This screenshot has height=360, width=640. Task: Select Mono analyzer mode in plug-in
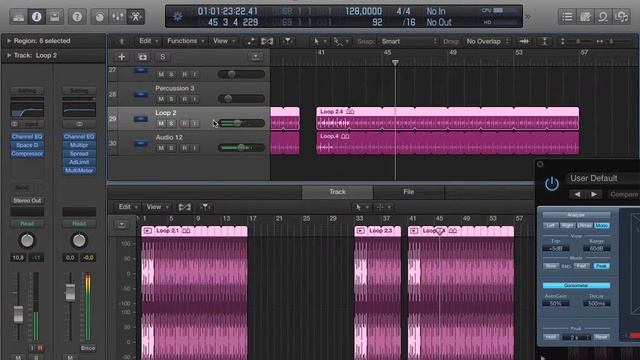[x=602, y=225]
